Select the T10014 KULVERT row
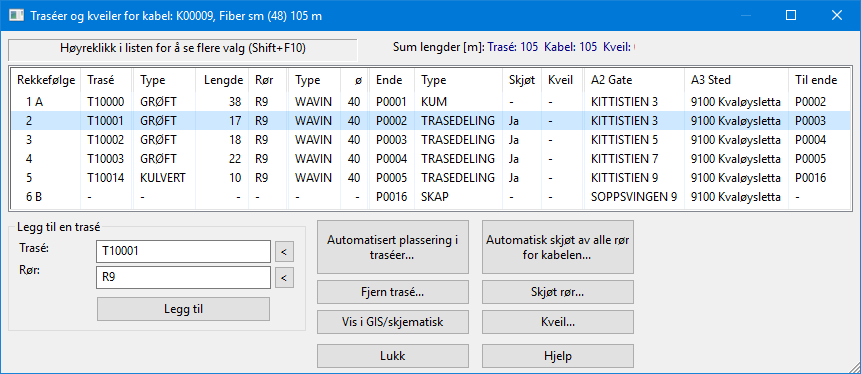The width and height of the screenshot is (861, 374). coord(431,178)
